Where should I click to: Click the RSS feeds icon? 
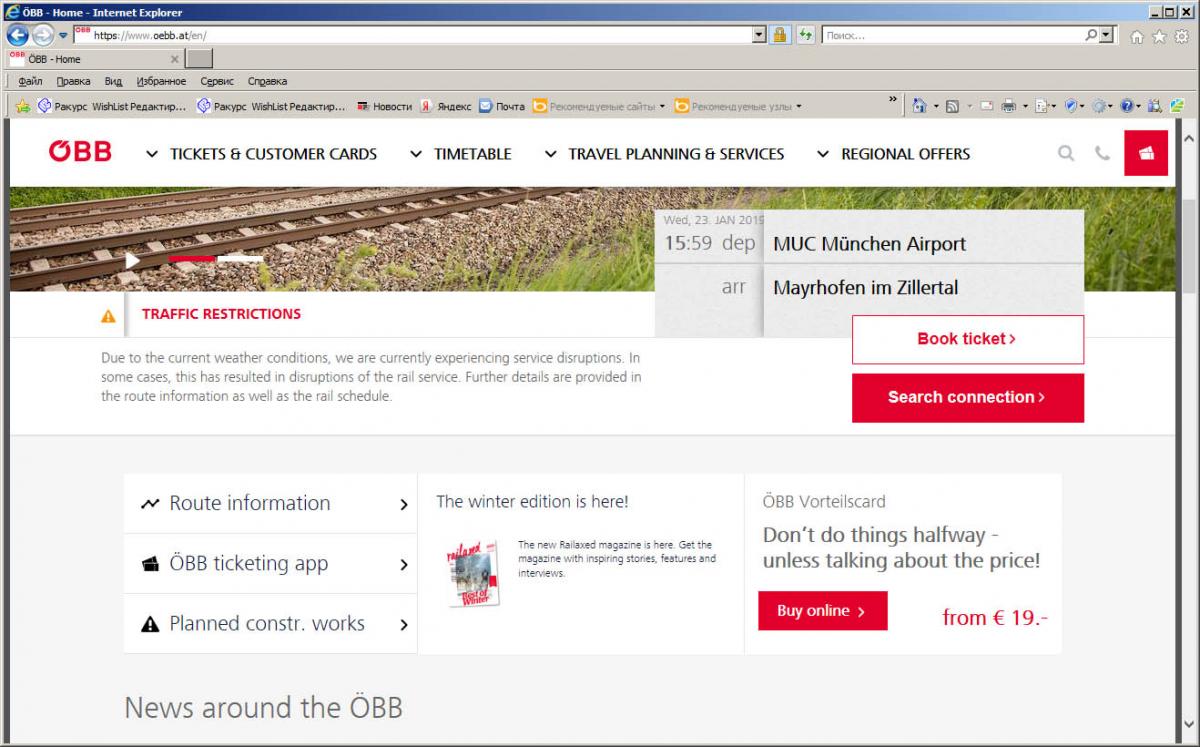click(x=952, y=106)
